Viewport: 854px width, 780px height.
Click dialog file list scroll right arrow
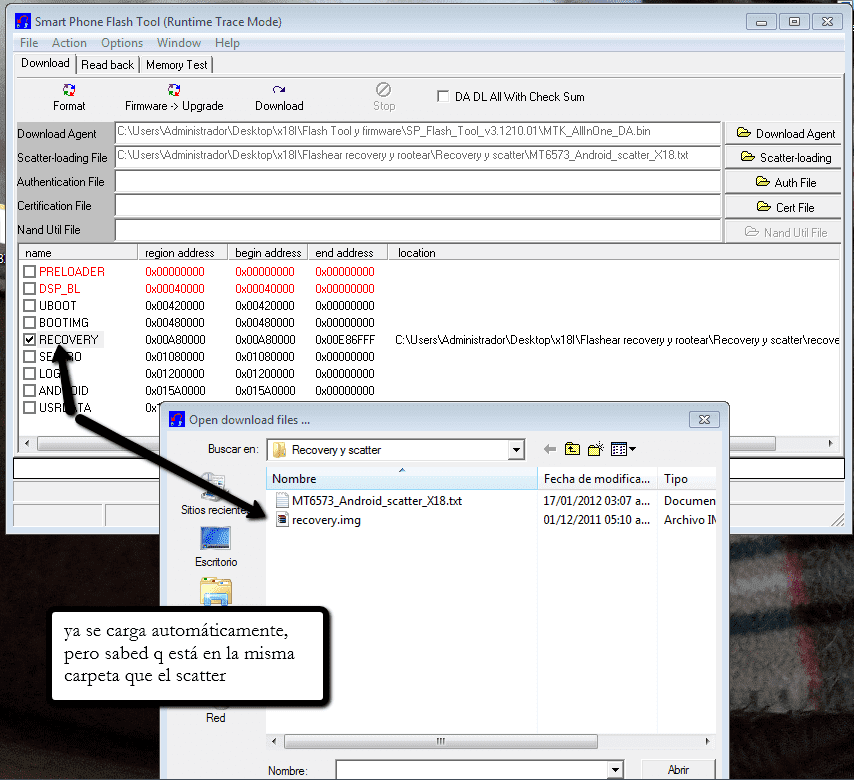(707, 741)
